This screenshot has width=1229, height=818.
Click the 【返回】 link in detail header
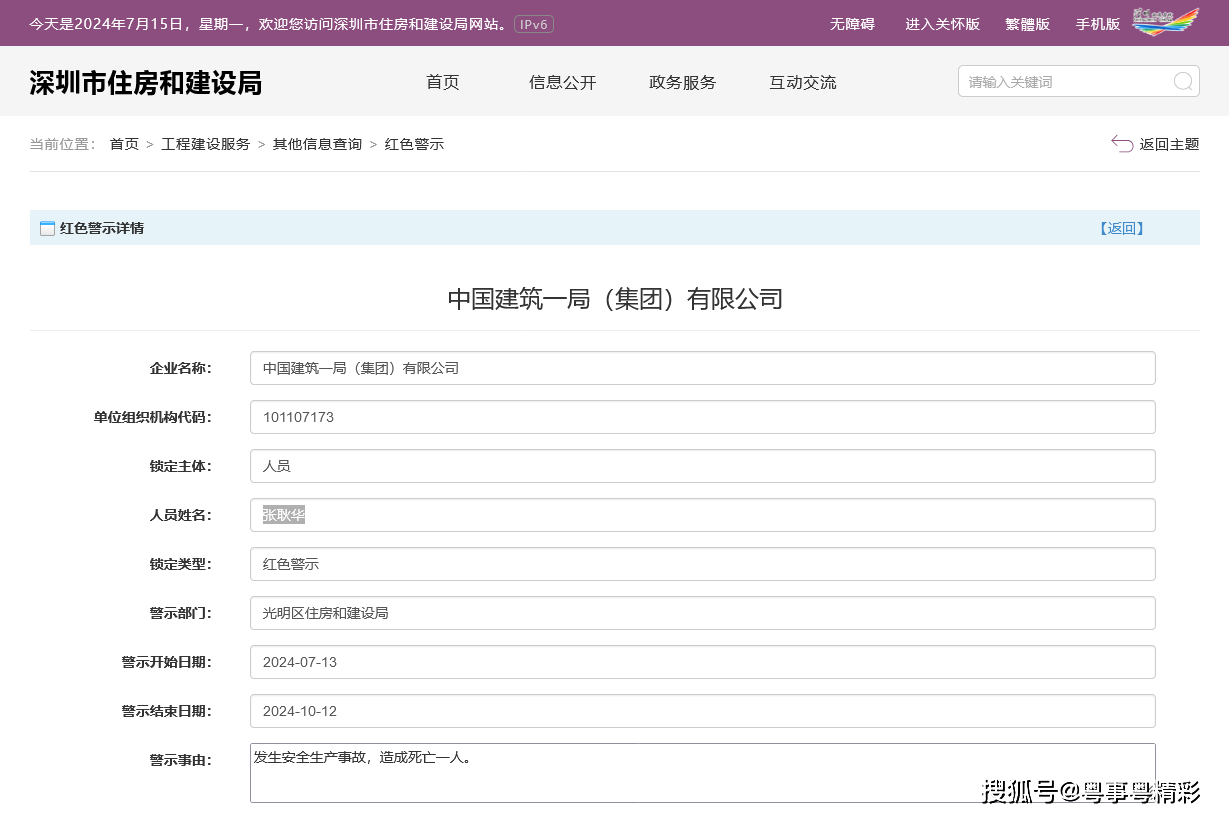click(1122, 228)
